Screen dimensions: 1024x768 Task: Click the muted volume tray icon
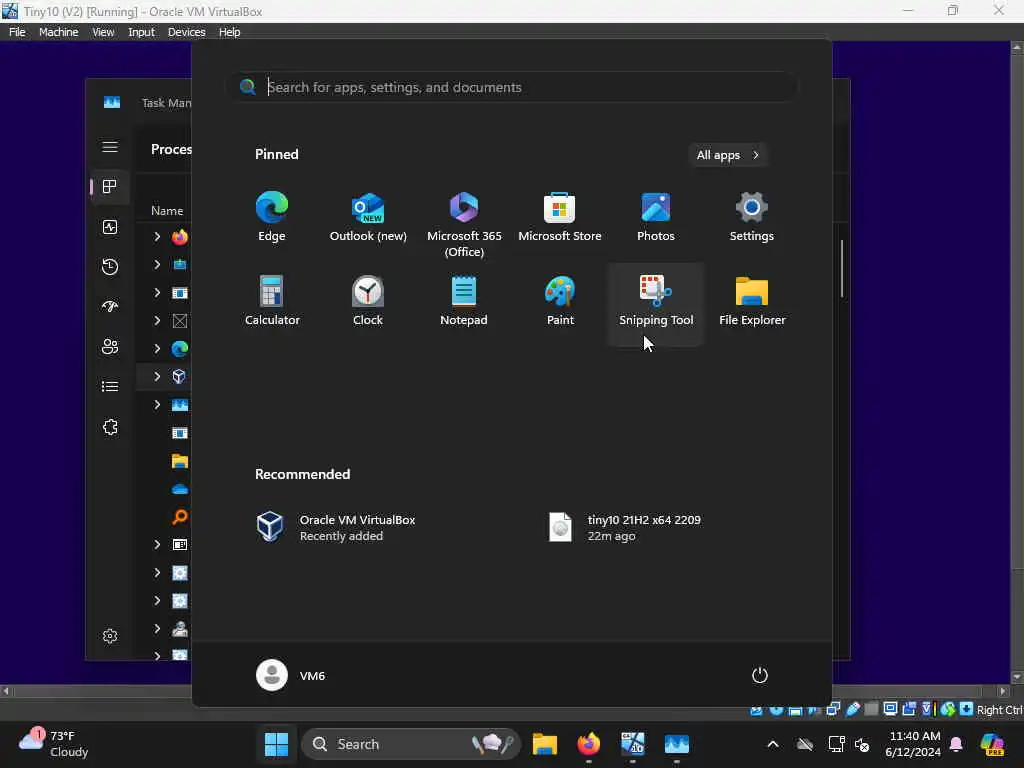[x=862, y=744]
